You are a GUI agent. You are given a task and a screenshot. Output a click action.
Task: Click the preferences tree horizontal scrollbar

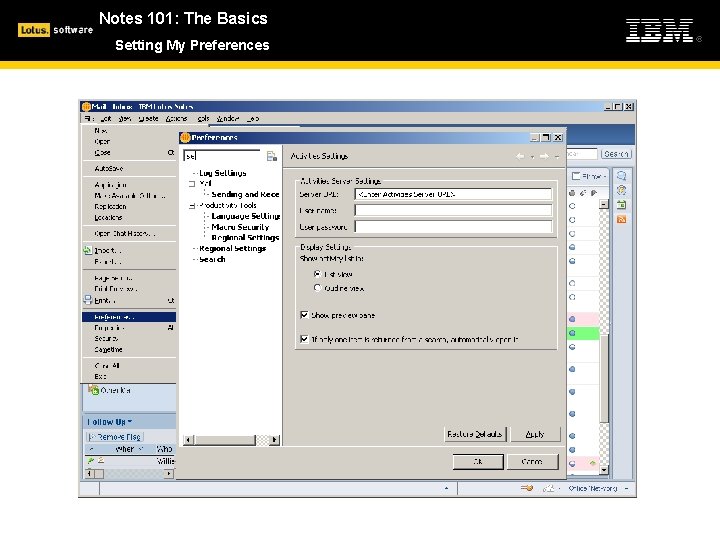click(x=231, y=440)
